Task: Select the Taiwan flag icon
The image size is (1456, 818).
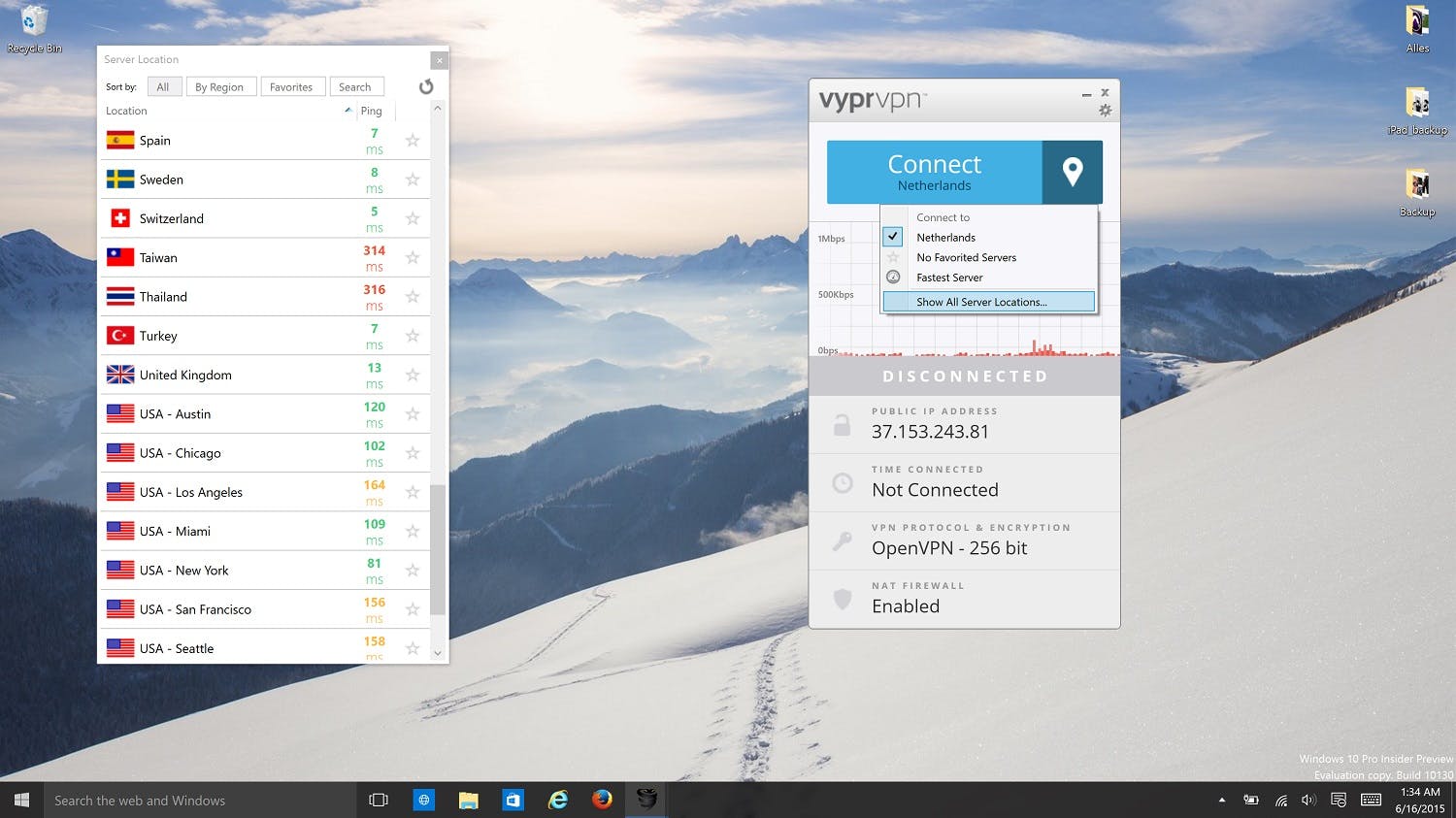Action: click(x=120, y=258)
